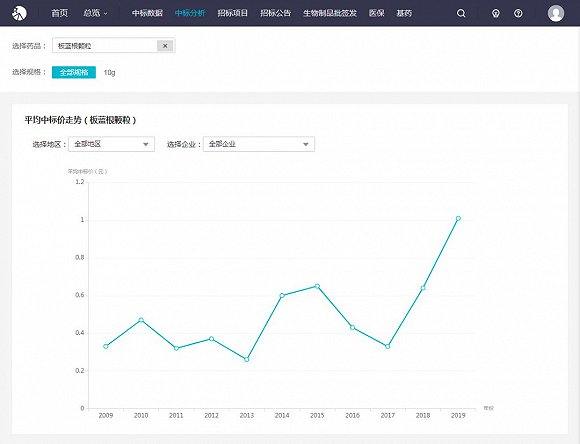Viewport: 580px width, 444px height.
Task: Click the site logo in the navigation bar
Action: coord(19,13)
